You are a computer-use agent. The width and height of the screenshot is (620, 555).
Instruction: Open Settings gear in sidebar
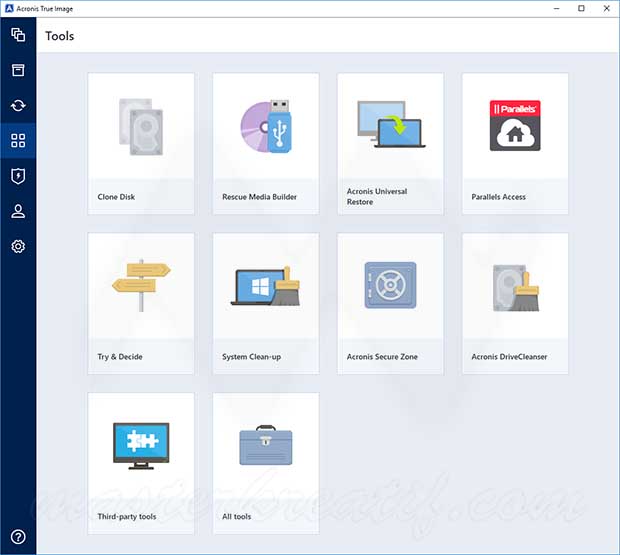coord(18,246)
